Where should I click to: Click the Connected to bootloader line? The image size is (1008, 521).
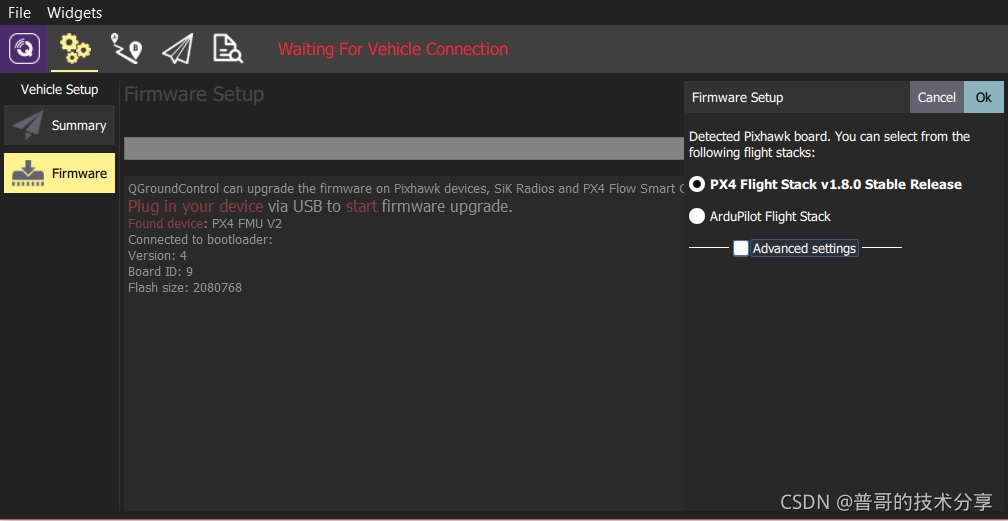coord(201,240)
